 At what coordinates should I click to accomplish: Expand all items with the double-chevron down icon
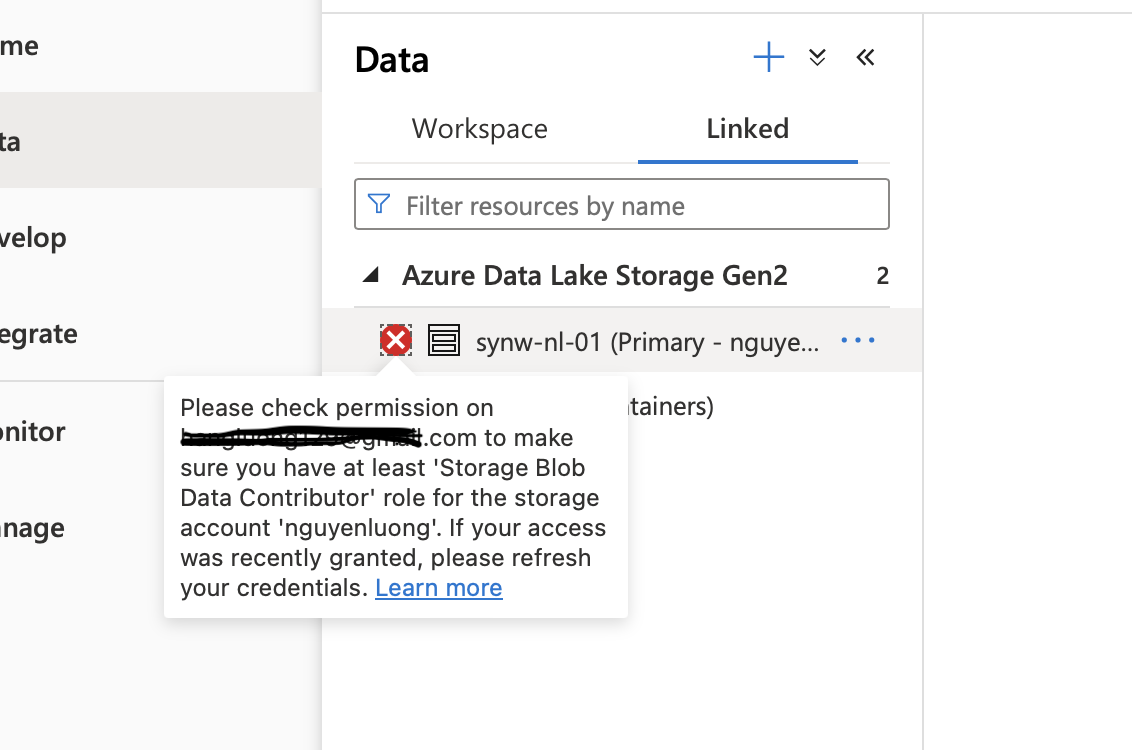(x=817, y=58)
